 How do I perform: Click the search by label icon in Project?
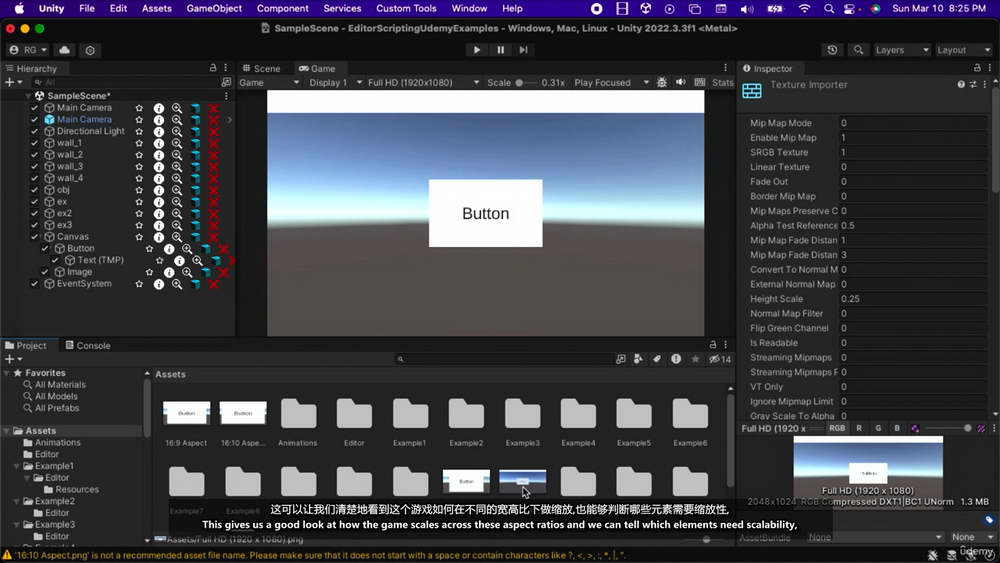pyautogui.click(x=657, y=359)
